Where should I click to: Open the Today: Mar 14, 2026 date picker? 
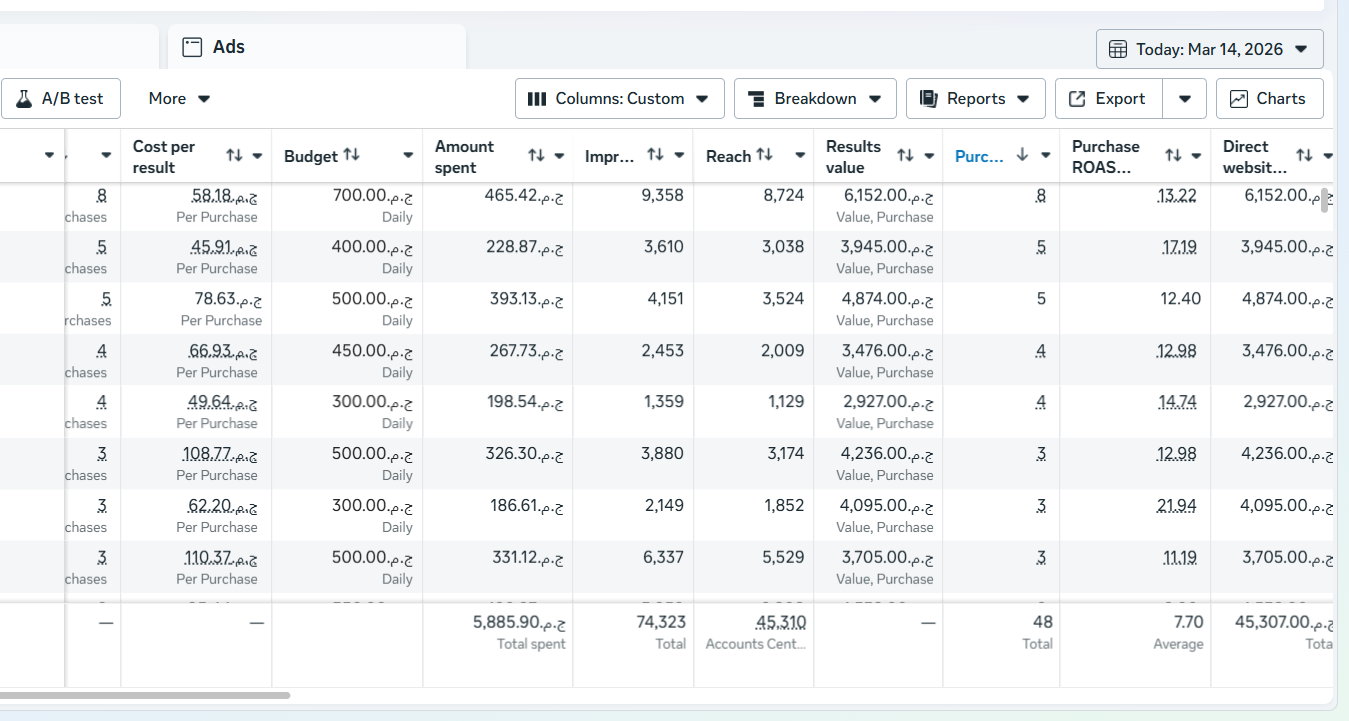pyautogui.click(x=1209, y=49)
